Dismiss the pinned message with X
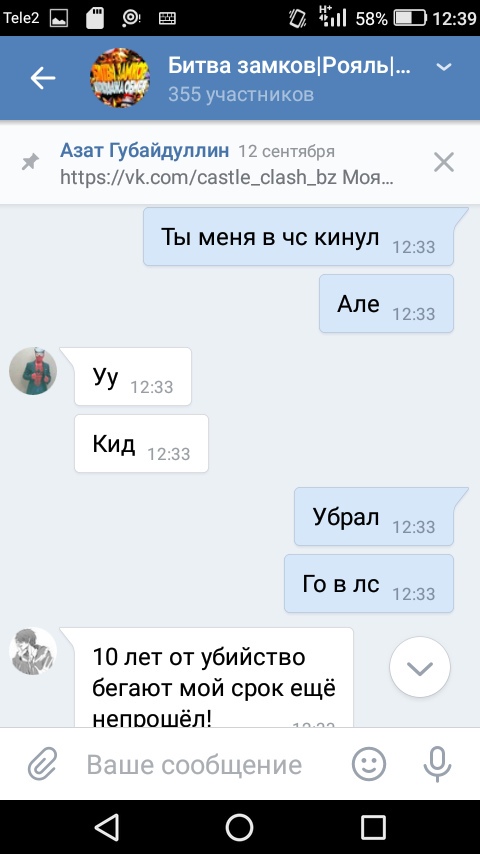 click(443, 162)
